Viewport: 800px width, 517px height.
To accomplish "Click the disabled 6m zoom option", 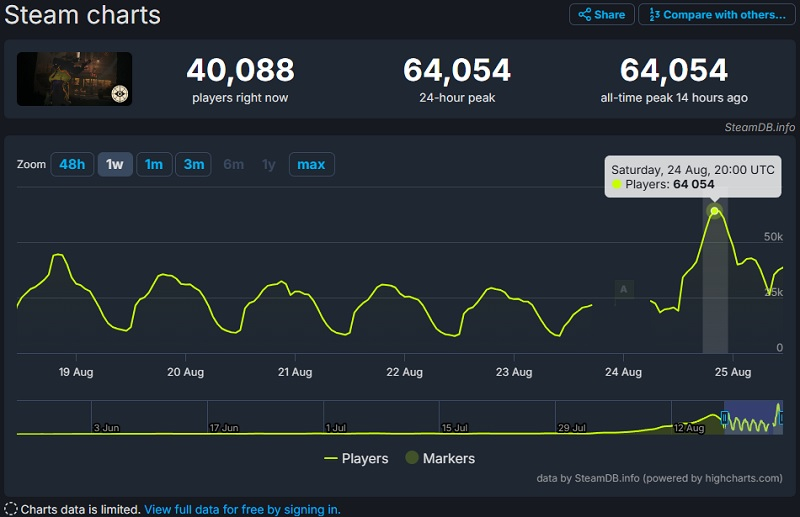I will pos(233,164).
